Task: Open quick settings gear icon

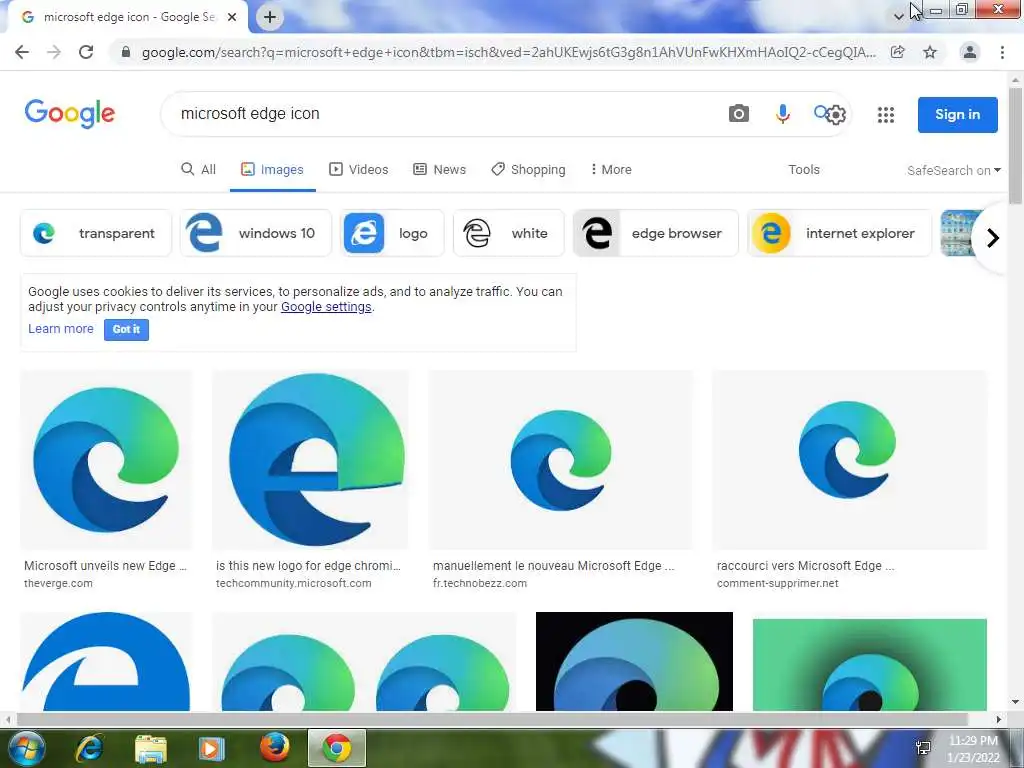Action: (836, 116)
